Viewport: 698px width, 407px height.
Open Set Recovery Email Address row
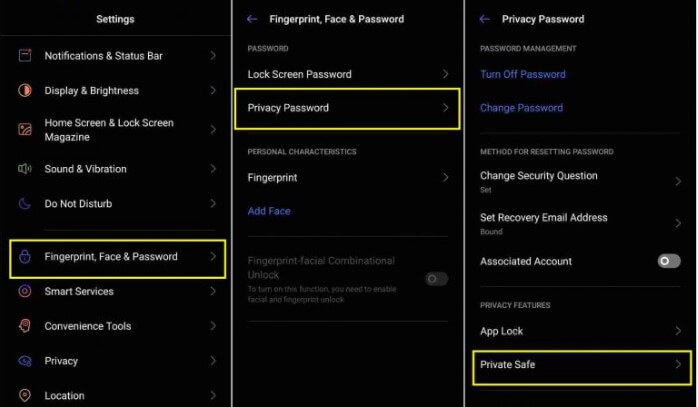(580, 224)
